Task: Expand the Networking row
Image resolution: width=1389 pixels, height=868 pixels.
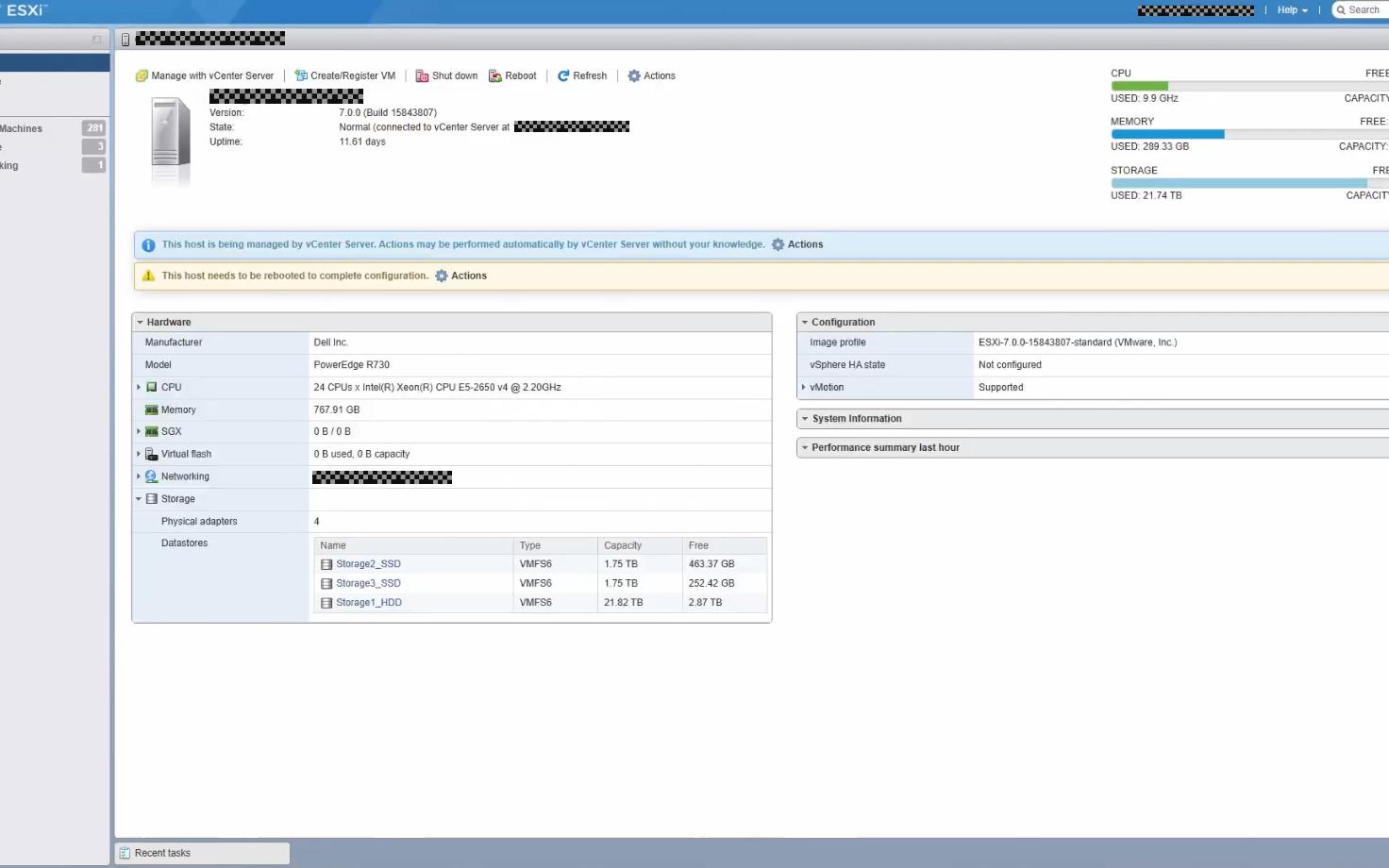Action: pos(139,476)
